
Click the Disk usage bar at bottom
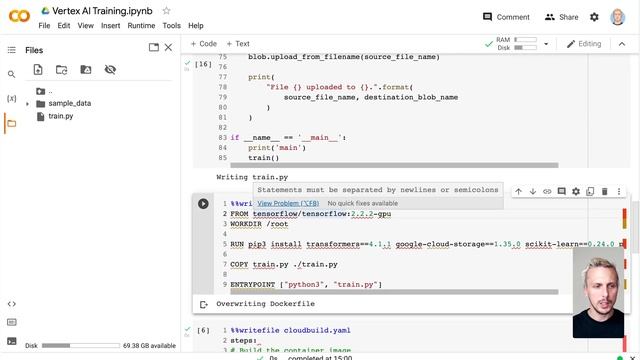tap(80, 346)
